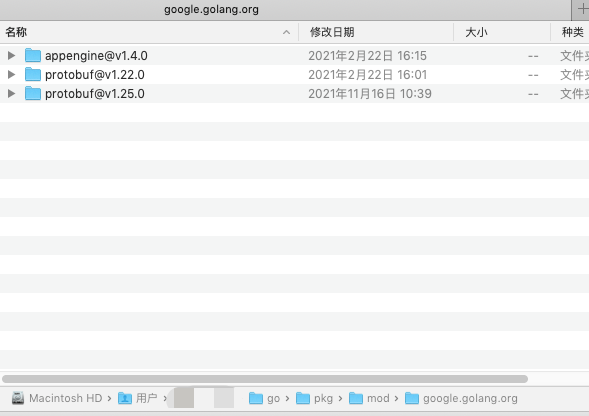Expand the protobuf@v1.22.0 disclosure triangle
The height and width of the screenshot is (416, 589).
pyautogui.click(x=12, y=74)
